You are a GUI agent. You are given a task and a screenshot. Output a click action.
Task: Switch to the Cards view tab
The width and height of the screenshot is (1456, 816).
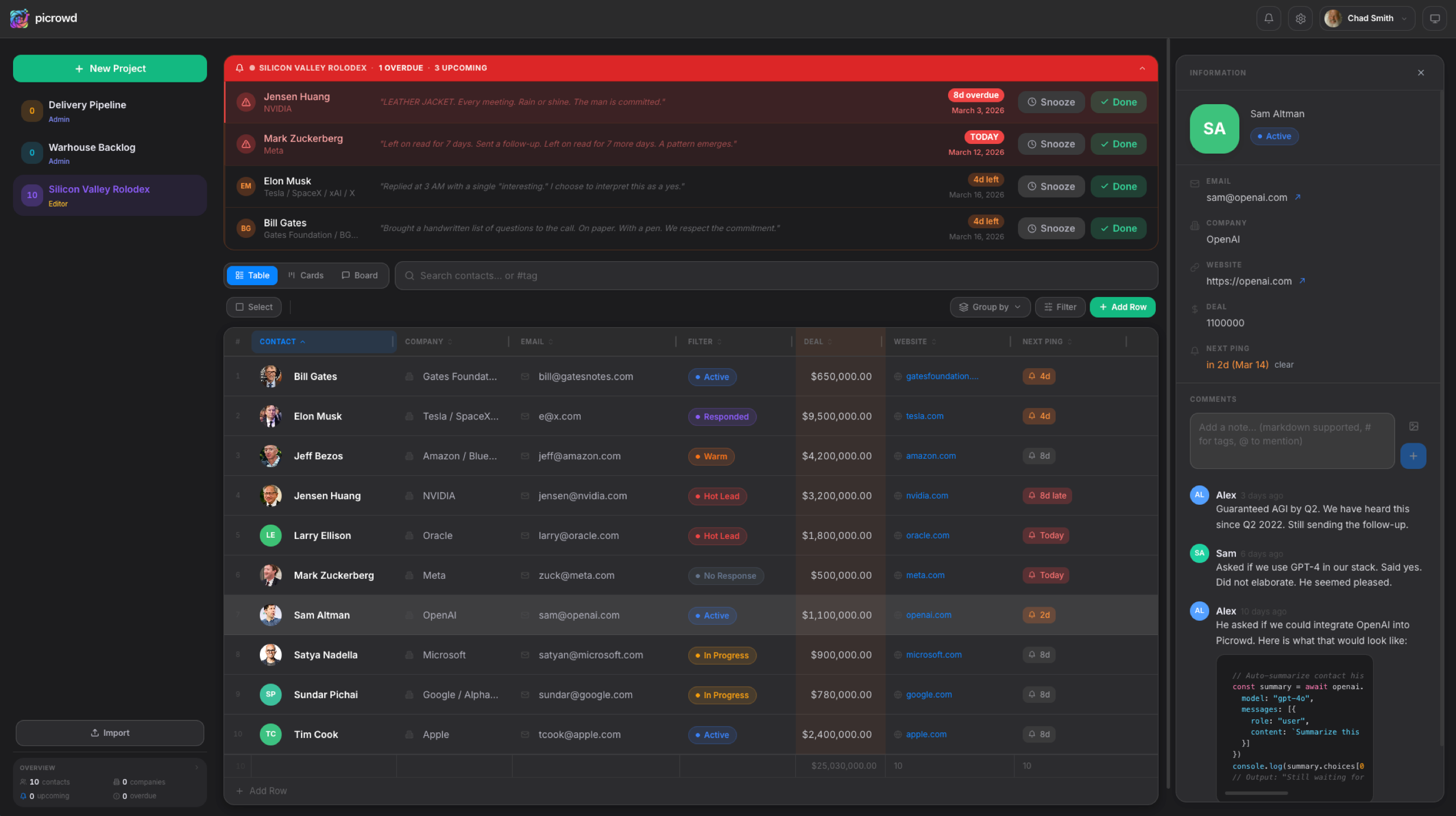click(x=306, y=275)
